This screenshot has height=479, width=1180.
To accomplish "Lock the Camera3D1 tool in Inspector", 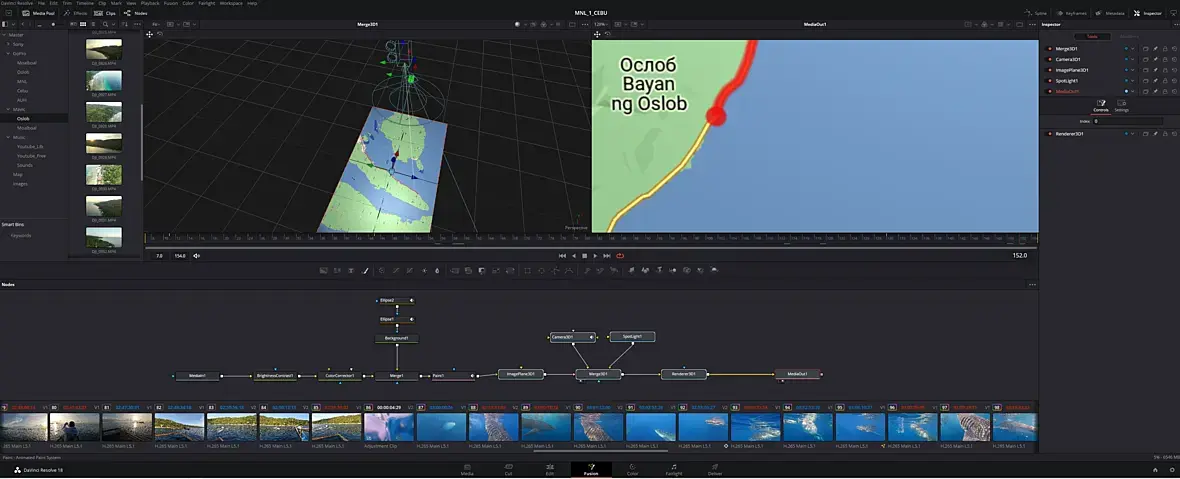I will click(x=1165, y=59).
